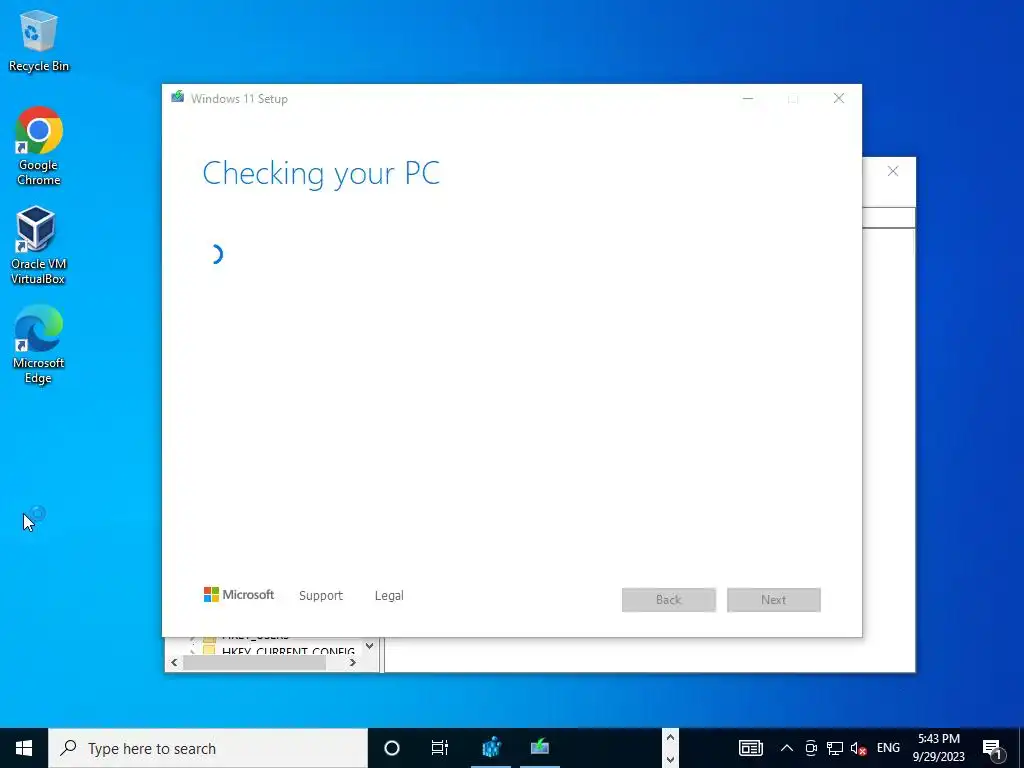Change the ENG input language
The width and height of the screenshot is (1024, 768).
888,748
